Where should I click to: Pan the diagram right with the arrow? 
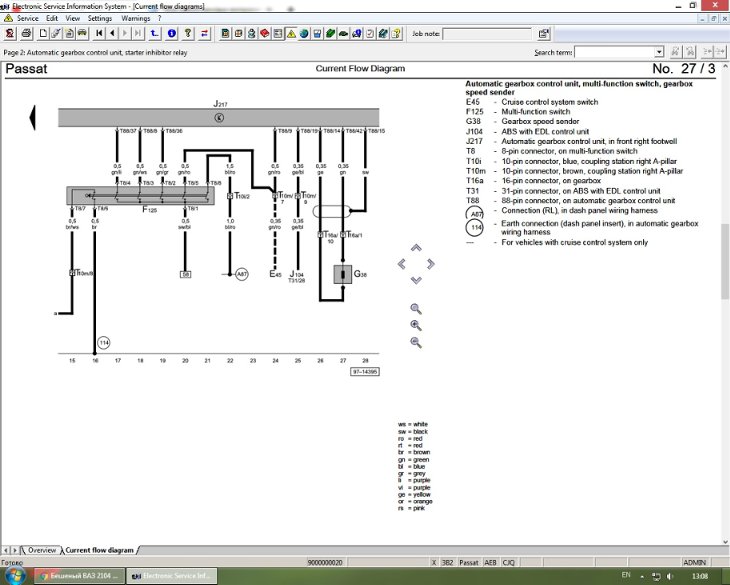[431, 264]
